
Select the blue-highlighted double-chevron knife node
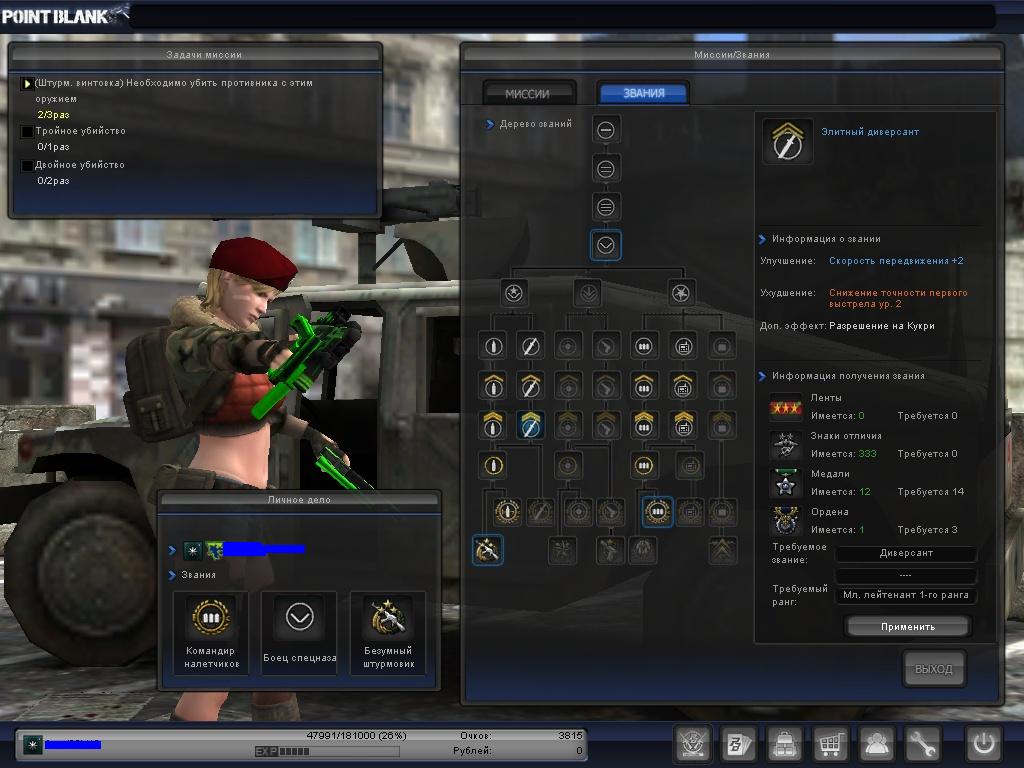tap(530, 425)
